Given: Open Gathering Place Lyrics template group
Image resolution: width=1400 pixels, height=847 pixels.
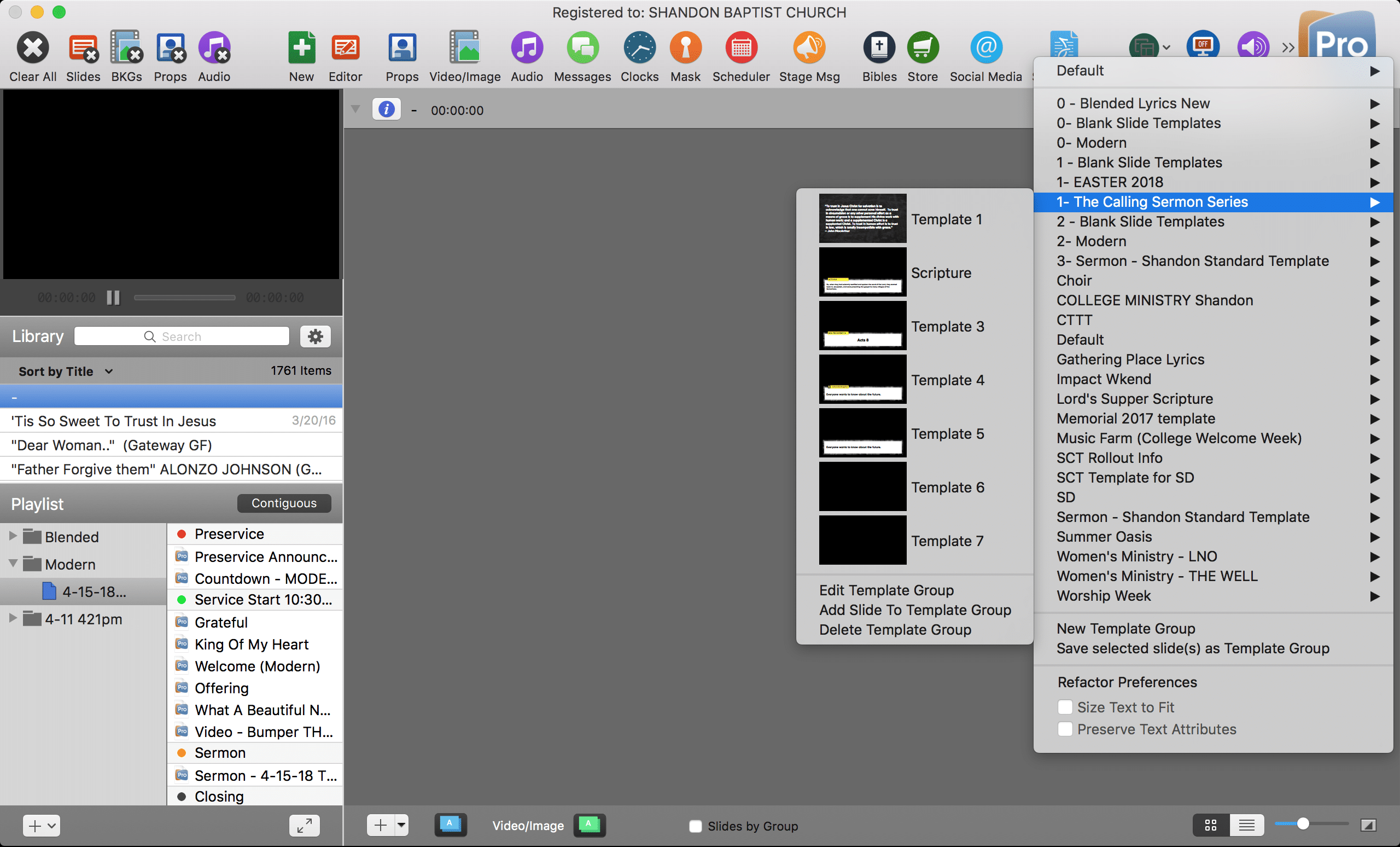Looking at the screenshot, I should pos(1213,359).
